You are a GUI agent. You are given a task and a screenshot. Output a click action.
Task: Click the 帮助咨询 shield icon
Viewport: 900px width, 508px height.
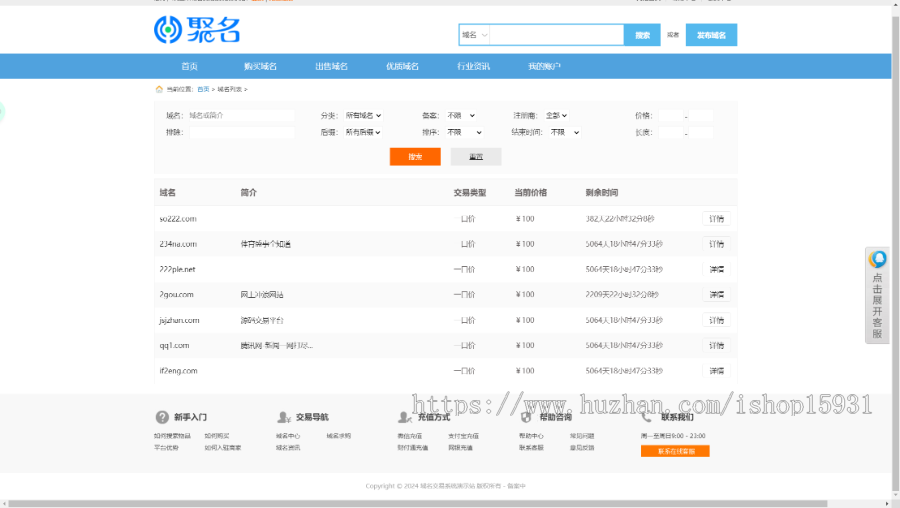(526, 417)
